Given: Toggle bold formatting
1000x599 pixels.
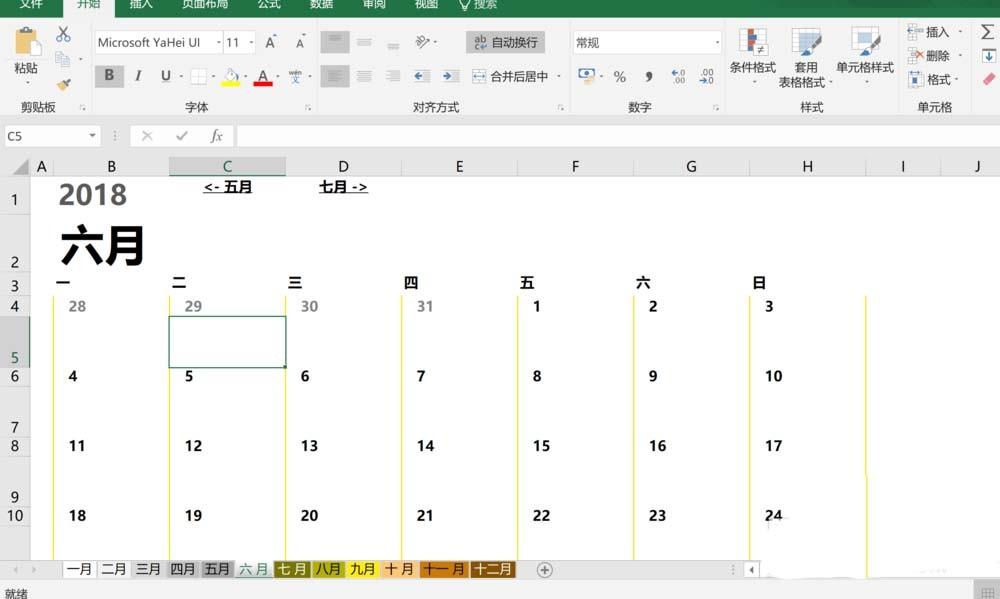Looking at the screenshot, I should [x=109, y=75].
